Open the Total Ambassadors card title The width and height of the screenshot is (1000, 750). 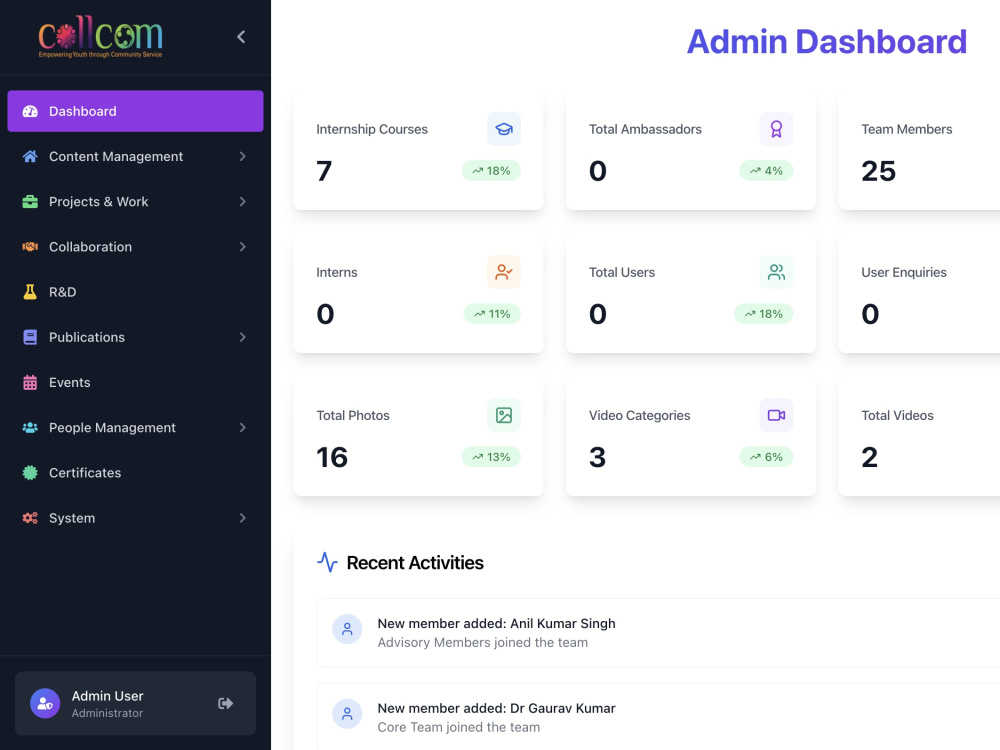click(x=645, y=129)
